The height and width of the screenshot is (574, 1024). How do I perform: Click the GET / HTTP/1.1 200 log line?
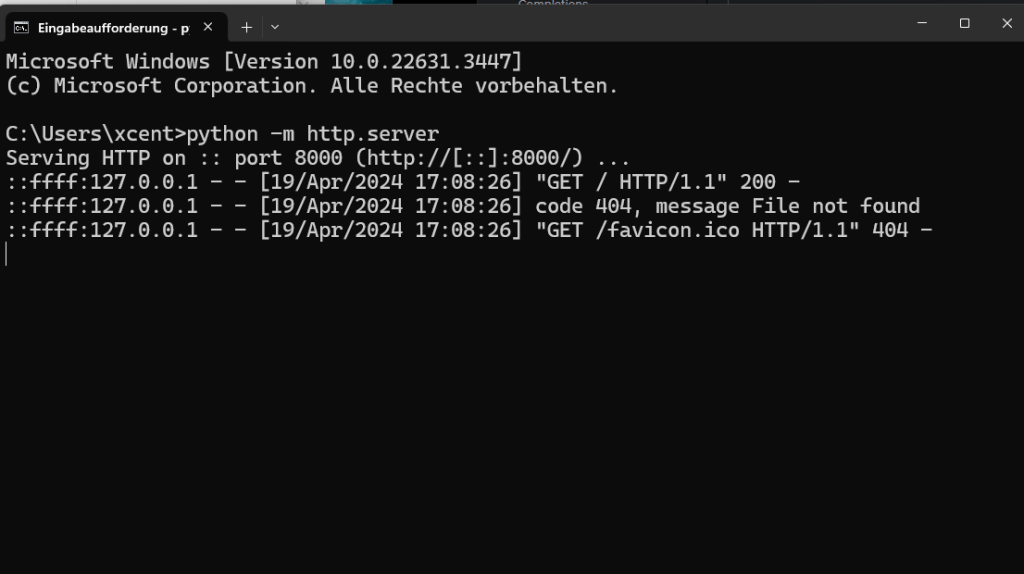403,182
